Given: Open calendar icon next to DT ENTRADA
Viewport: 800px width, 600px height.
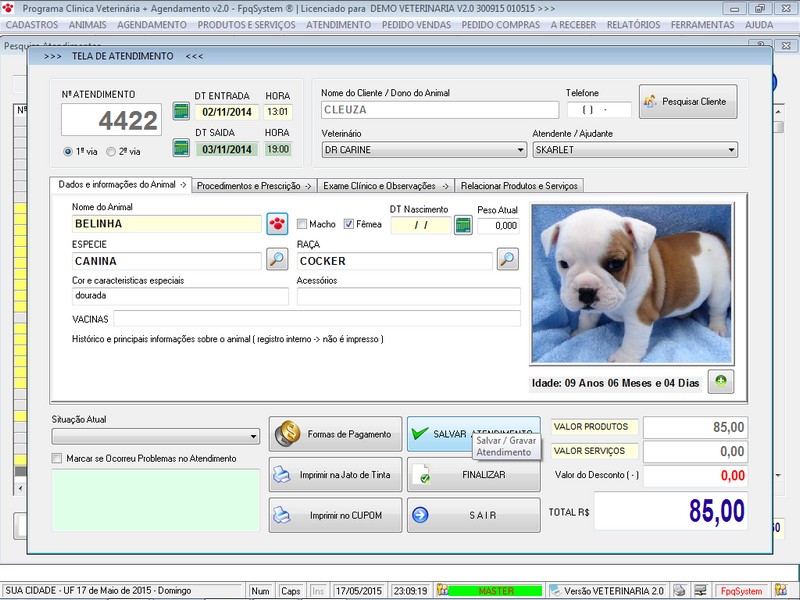Looking at the screenshot, I should point(181,111).
